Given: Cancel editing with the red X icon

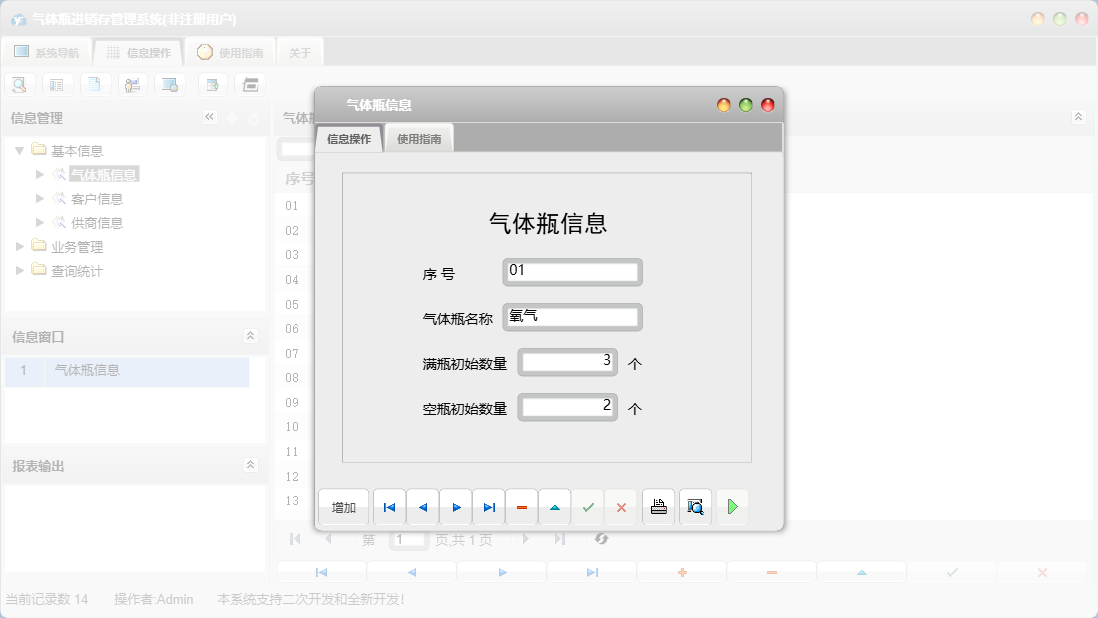Looking at the screenshot, I should [620, 507].
